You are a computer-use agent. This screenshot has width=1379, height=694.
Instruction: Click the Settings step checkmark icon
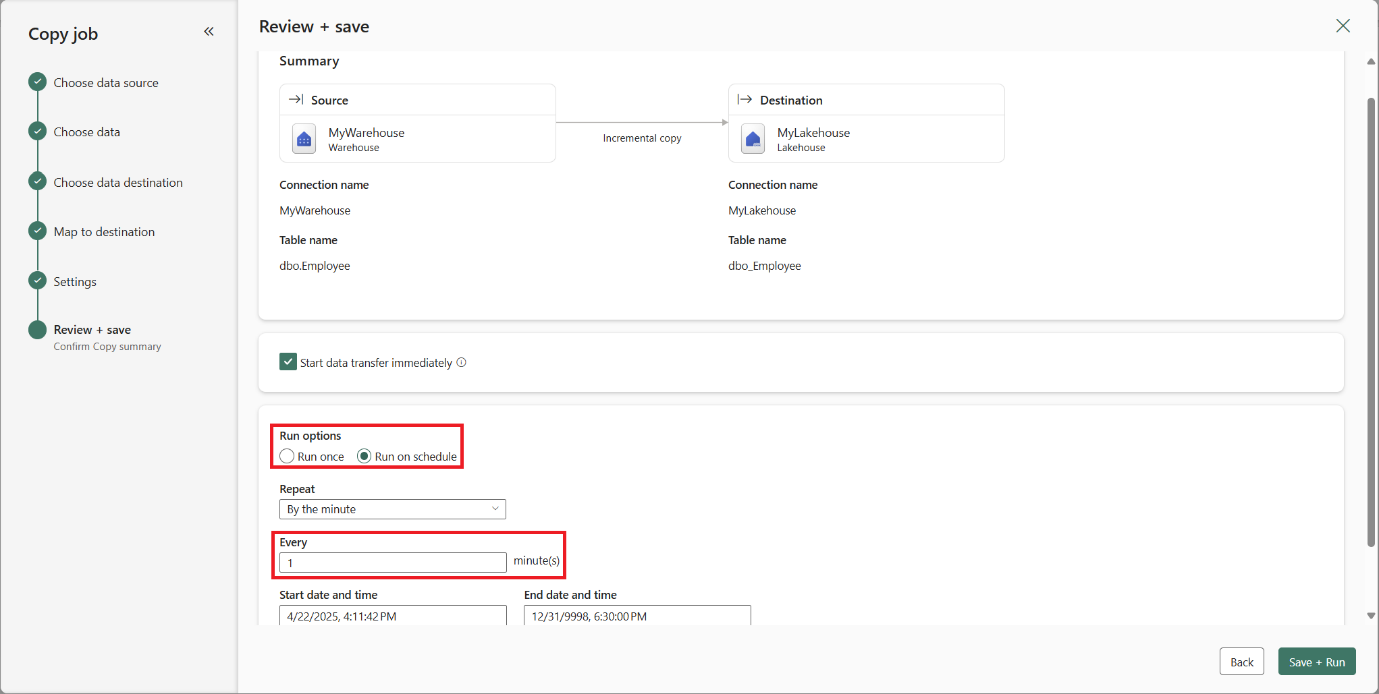point(37,281)
